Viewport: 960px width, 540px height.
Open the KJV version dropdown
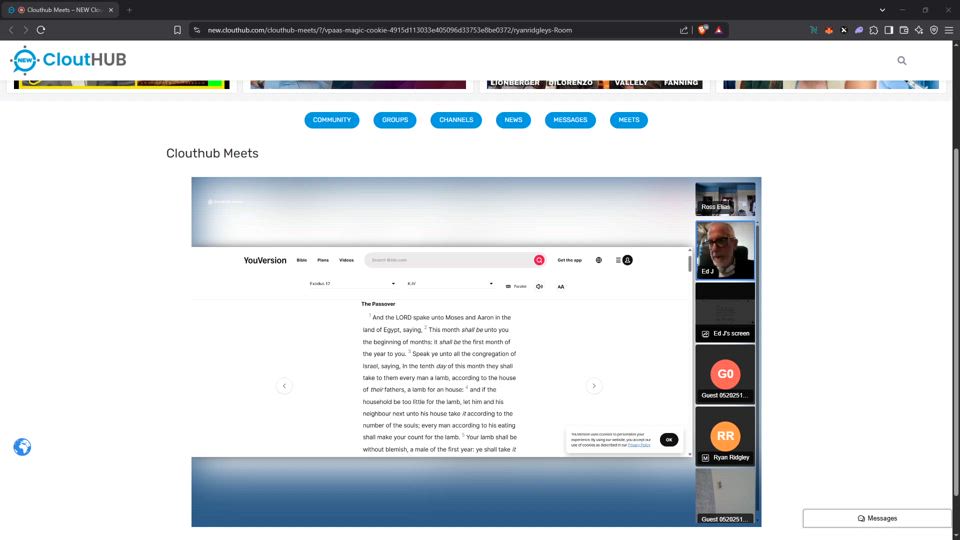click(x=450, y=284)
